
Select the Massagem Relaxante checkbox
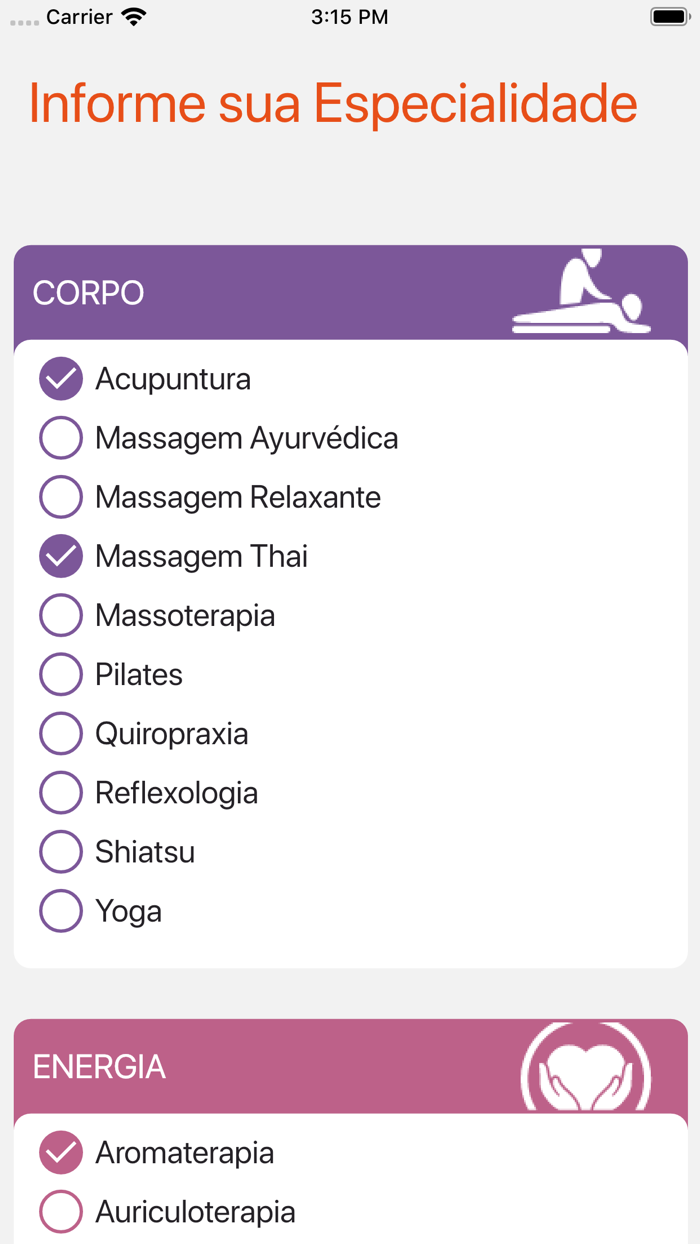pyautogui.click(x=61, y=497)
